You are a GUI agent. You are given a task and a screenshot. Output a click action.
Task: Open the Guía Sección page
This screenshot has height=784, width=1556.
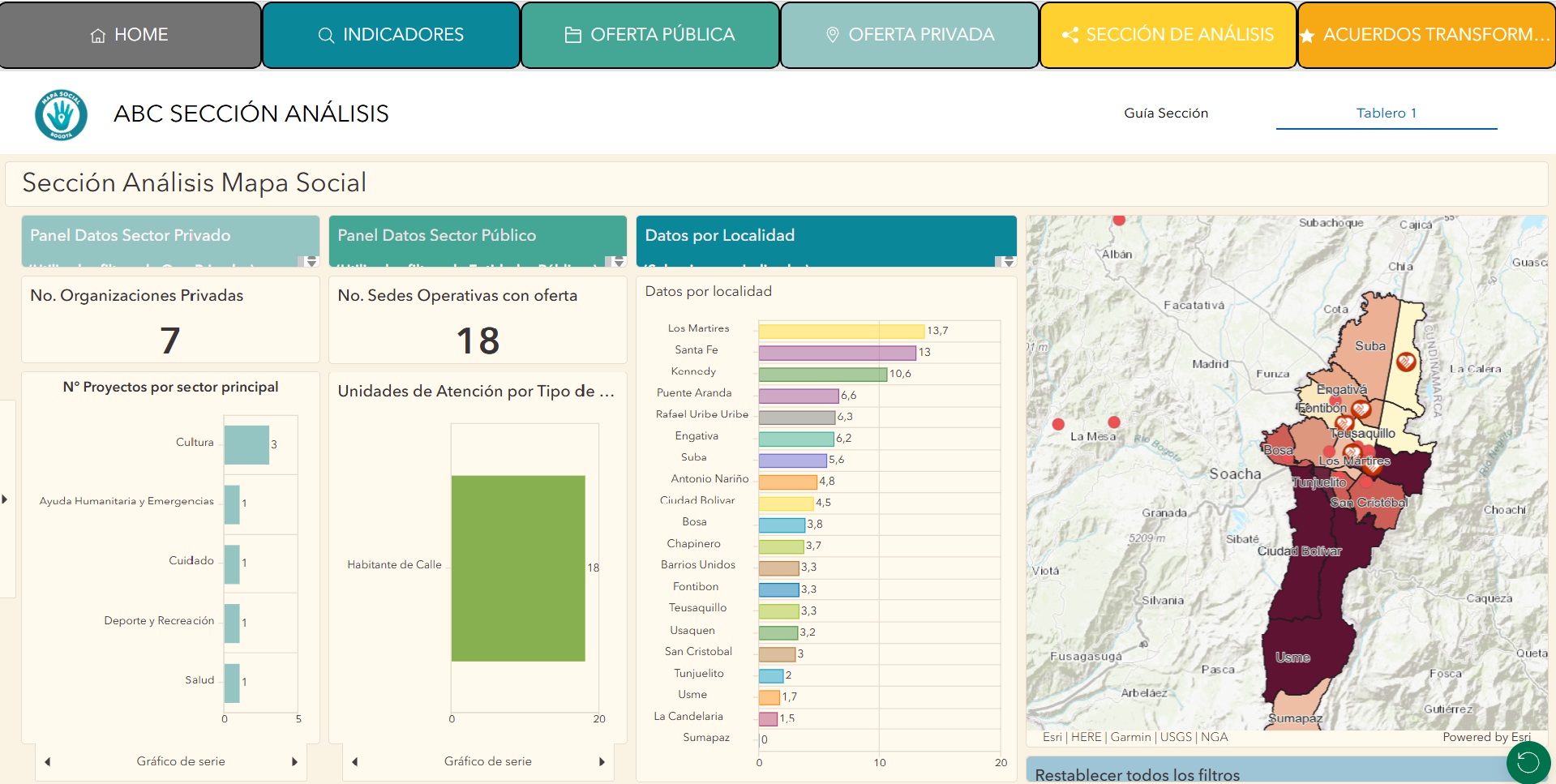coord(1166,114)
